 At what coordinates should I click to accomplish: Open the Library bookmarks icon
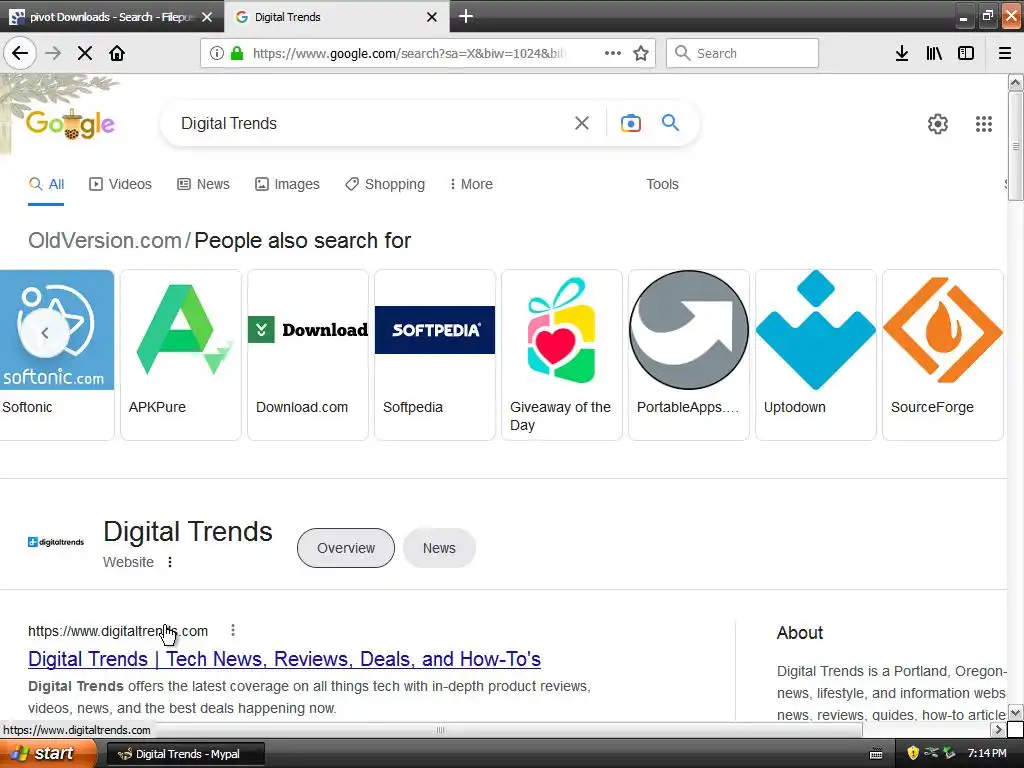tap(934, 53)
